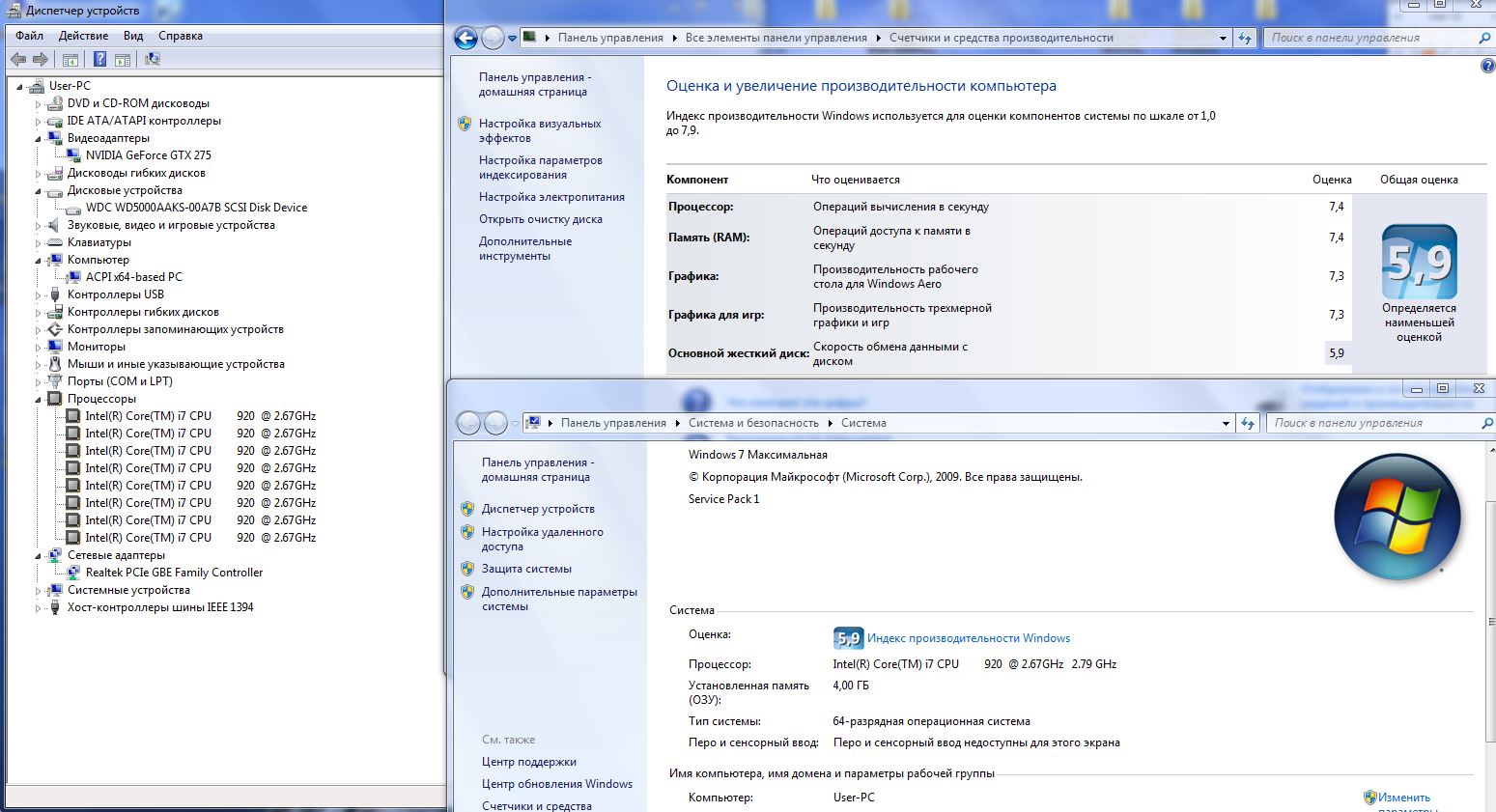The height and width of the screenshot is (812, 1496).
Task: Expand IDE ATA/ATAPI контроллеры node
Action: (x=39, y=121)
